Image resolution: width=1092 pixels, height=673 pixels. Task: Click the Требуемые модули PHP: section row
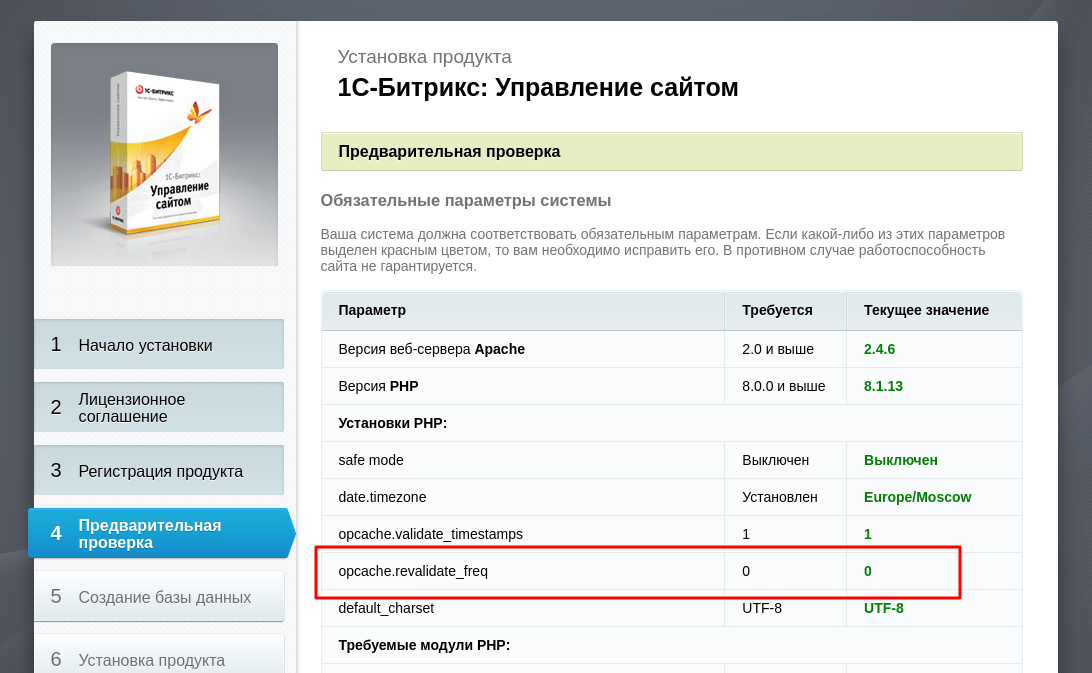click(671, 645)
